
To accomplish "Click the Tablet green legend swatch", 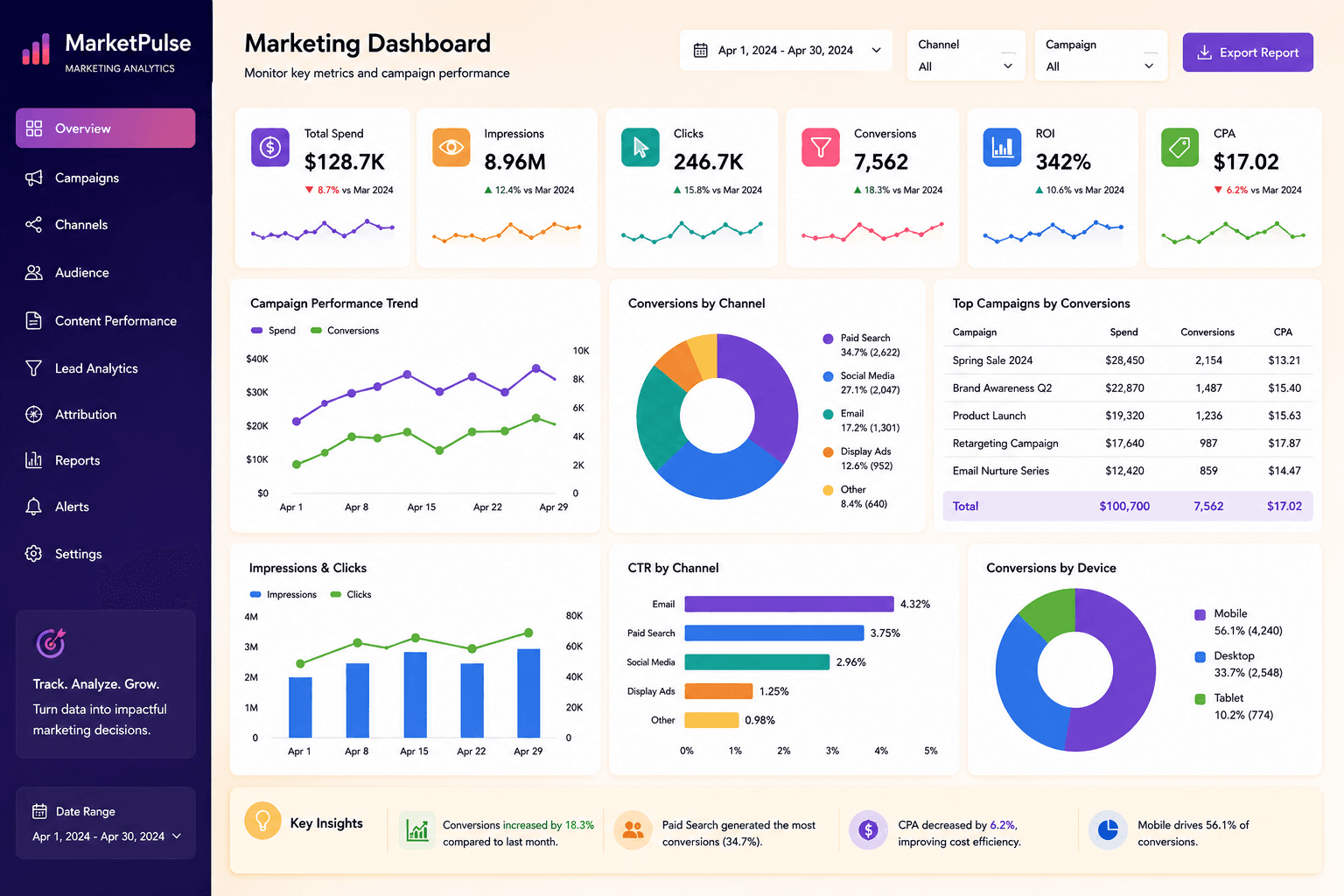I will (x=1200, y=698).
